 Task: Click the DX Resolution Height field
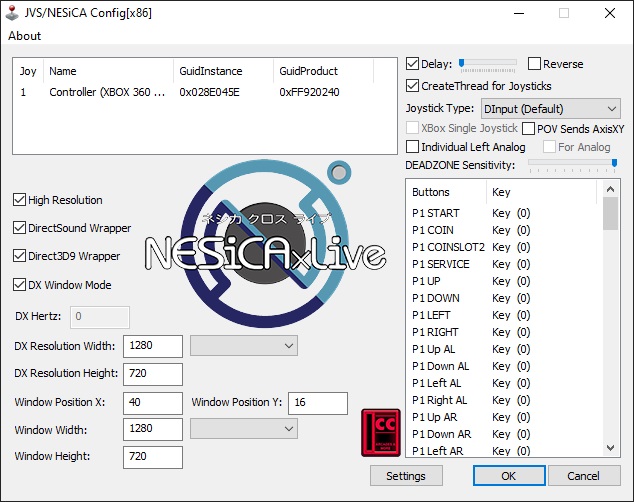click(153, 374)
